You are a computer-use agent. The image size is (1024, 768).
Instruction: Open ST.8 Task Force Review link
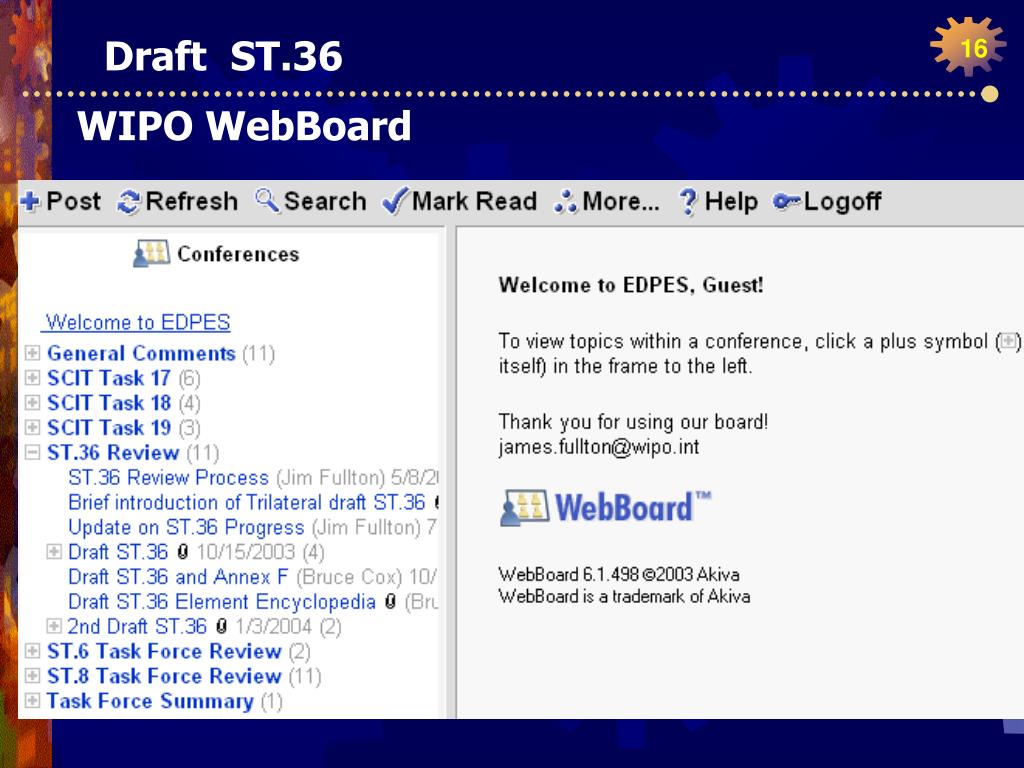coord(164,676)
